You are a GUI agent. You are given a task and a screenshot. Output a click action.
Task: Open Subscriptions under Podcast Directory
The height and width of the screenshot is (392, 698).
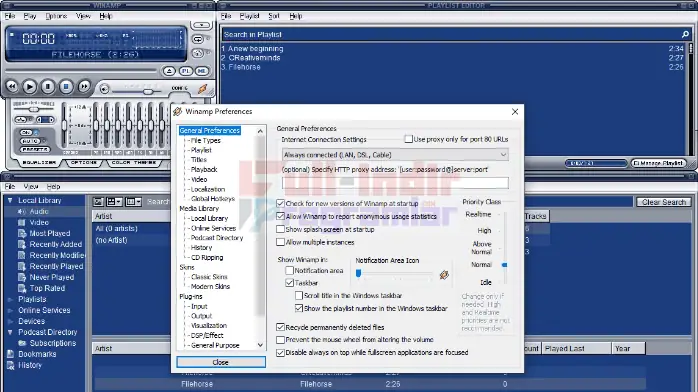point(53,343)
